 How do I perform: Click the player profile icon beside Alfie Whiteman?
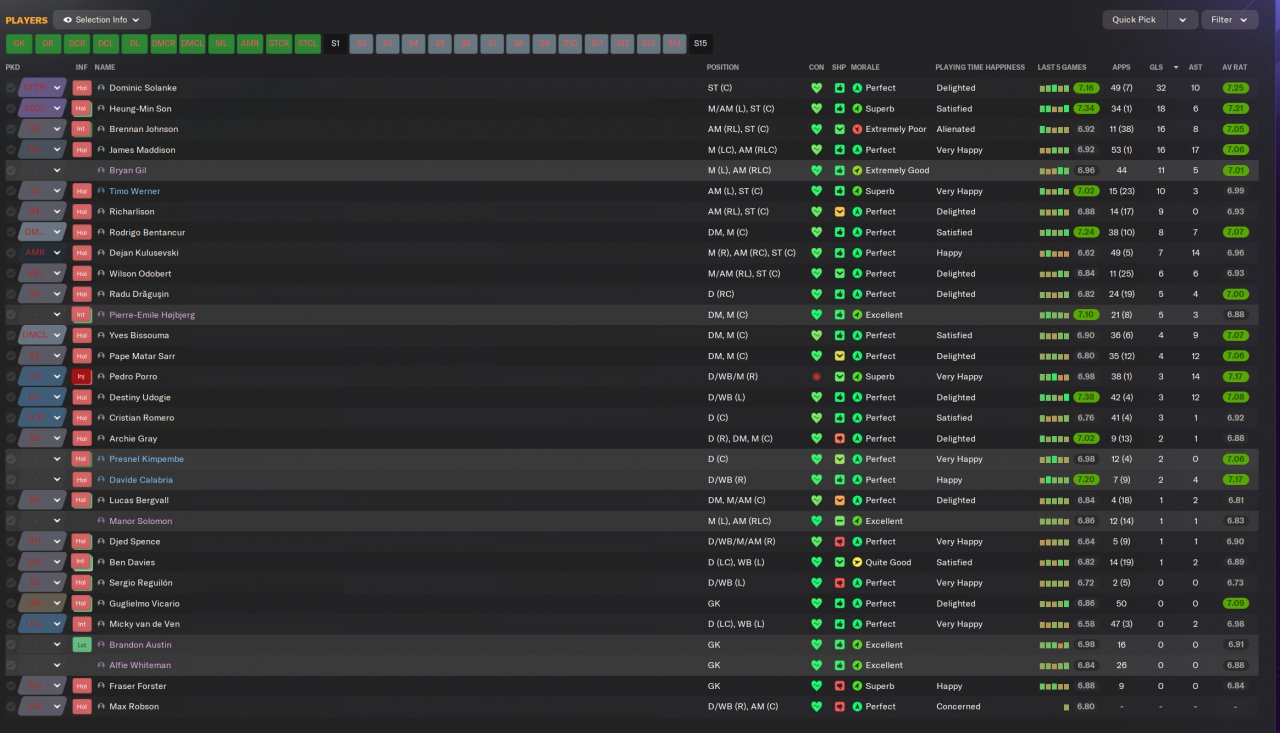[x=101, y=665]
